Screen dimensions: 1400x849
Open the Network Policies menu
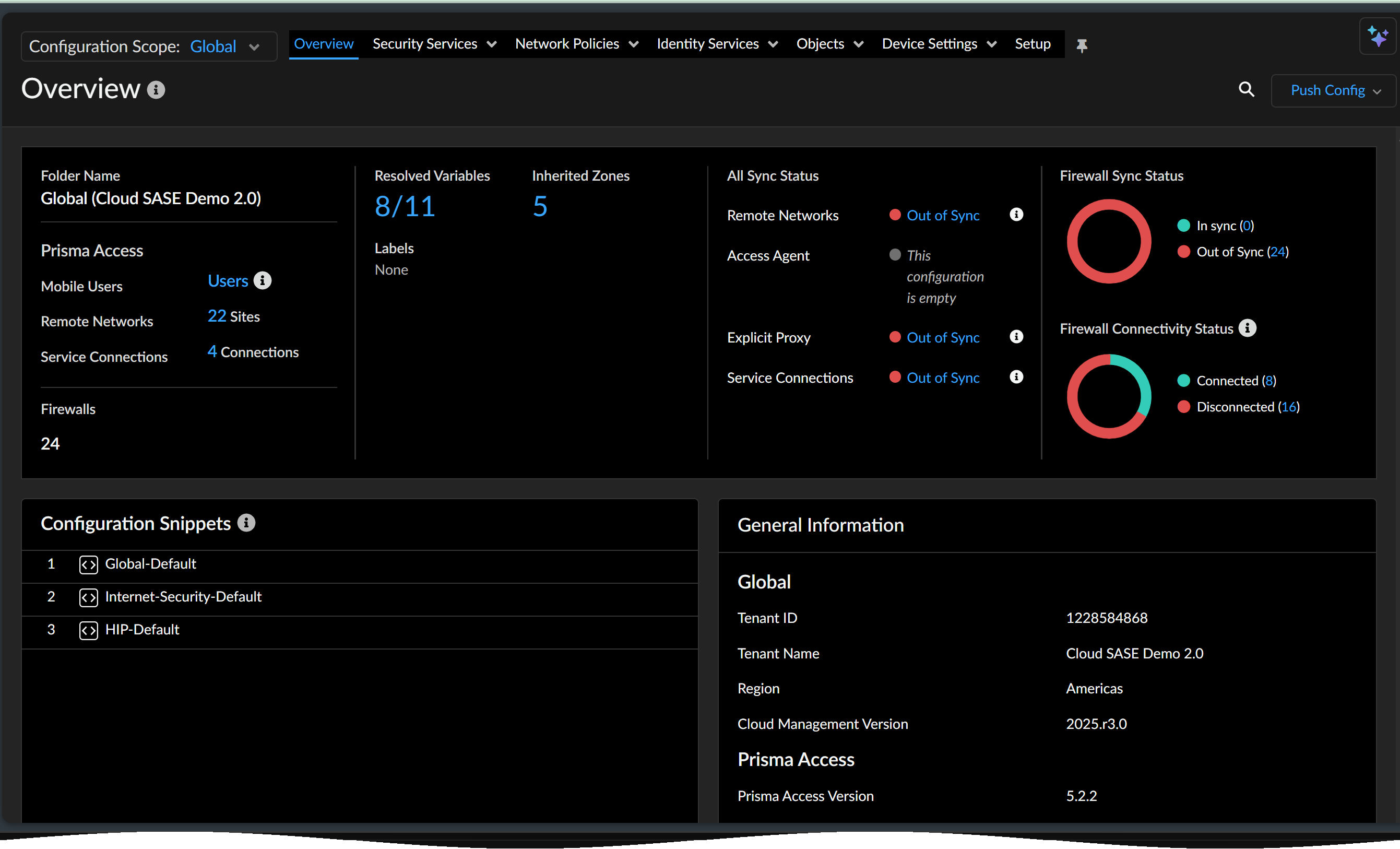(576, 44)
